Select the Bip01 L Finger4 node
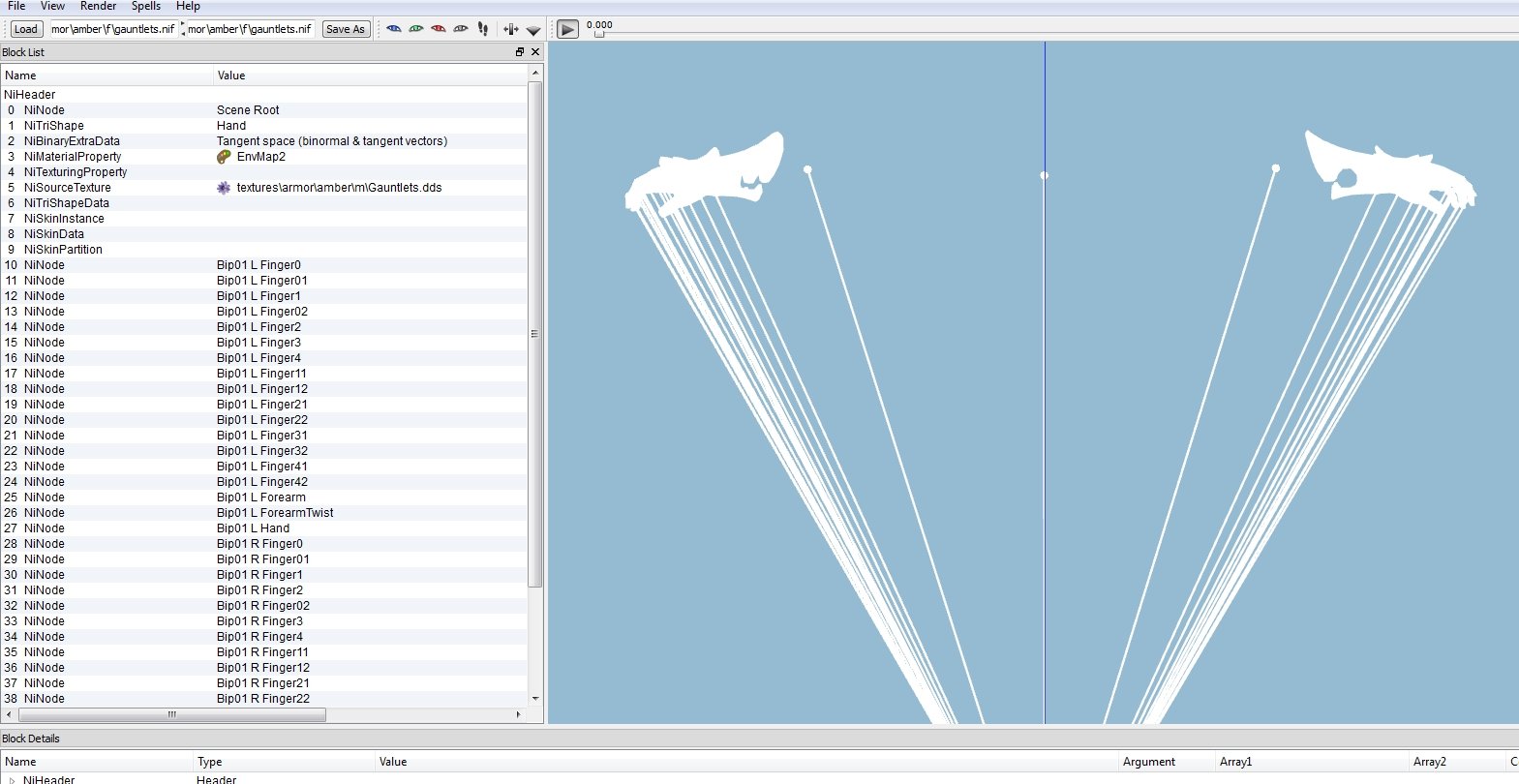 pos(264,358)
